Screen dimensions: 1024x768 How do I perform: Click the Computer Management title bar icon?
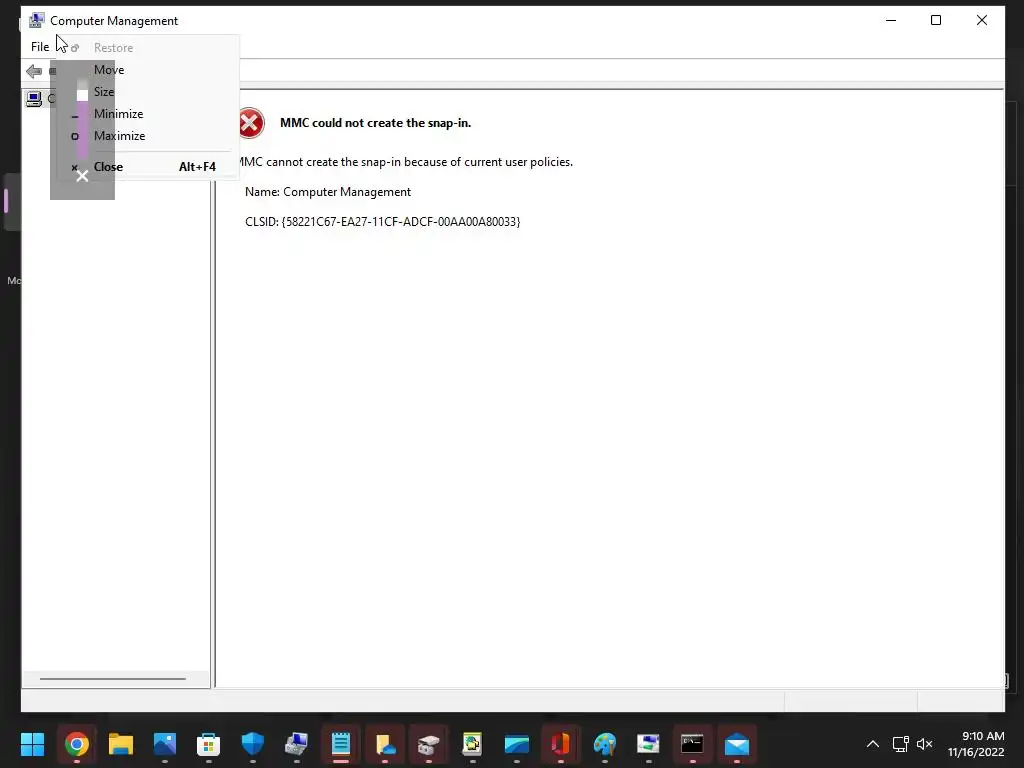[x=37, y=20]
